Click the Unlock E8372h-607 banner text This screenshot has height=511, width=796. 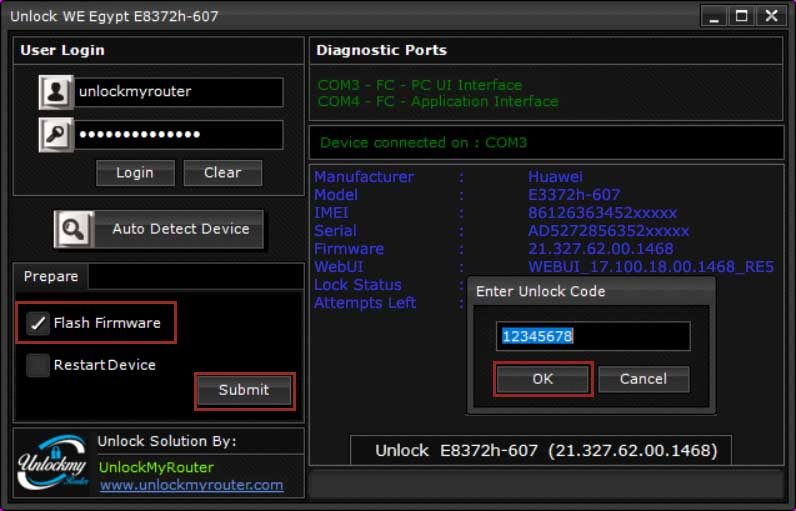(x=546, y=451)
